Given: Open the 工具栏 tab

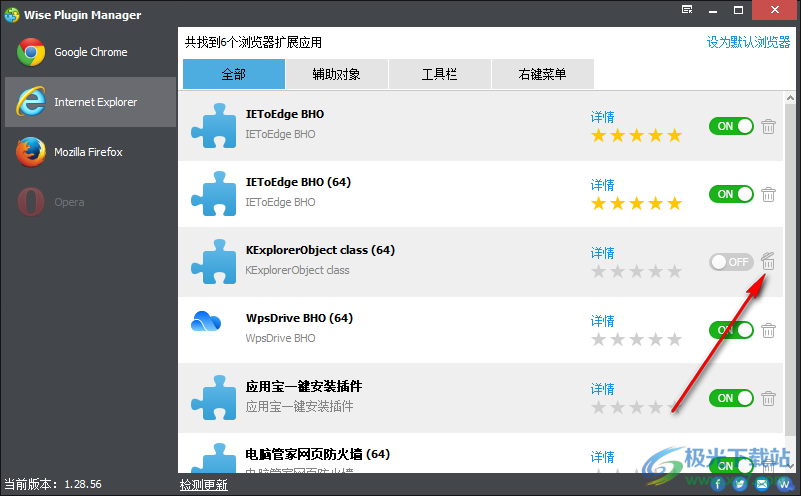Looking at the screenshot, I should (x=440, y=74).
